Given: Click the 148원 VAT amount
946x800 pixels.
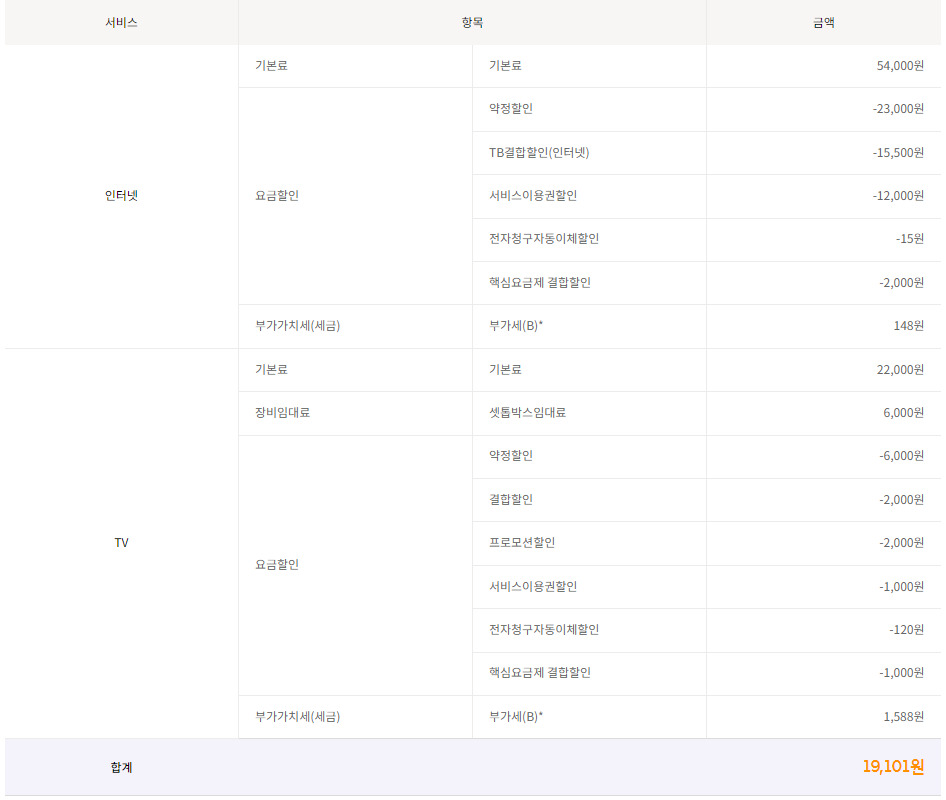Looking at the screenshot, I should pyautogui.click(x=908, y=326).
